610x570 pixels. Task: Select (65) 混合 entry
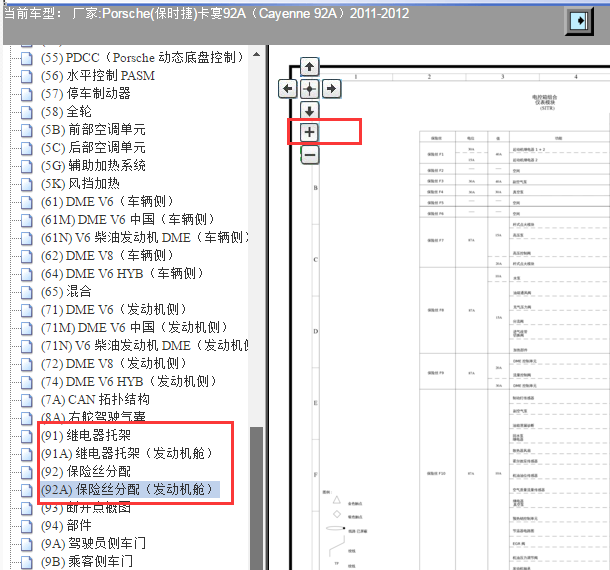click(x=66, y=291)
